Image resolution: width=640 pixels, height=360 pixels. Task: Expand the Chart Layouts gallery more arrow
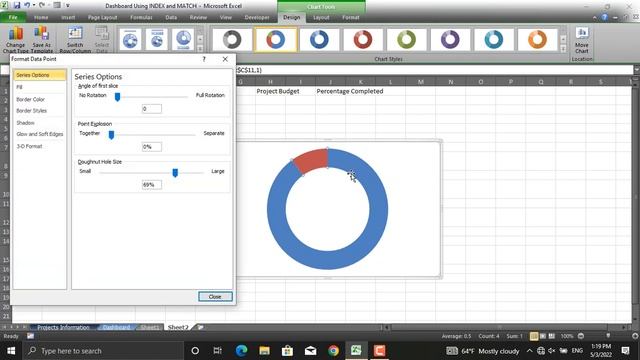pyautogui.click(x=200, y=49)
